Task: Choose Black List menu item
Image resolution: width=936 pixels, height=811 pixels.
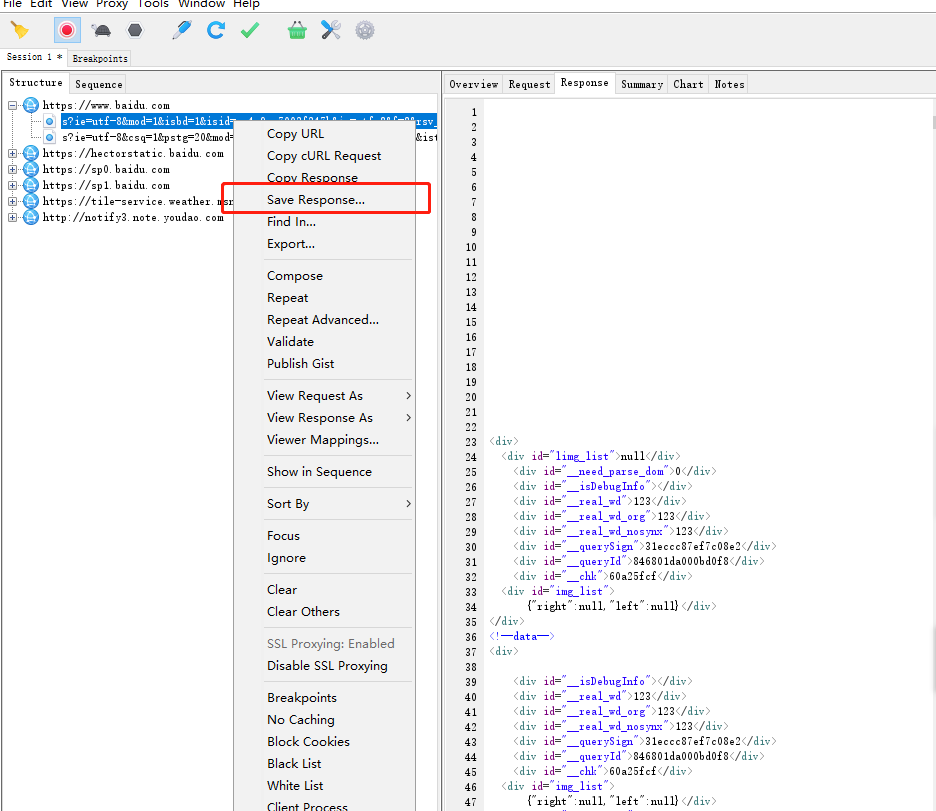Action: (324, 764)
